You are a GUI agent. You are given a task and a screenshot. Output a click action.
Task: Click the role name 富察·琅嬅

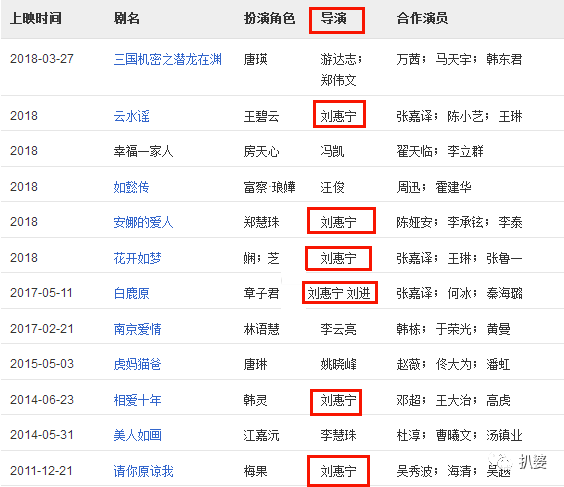tap(269, 187)
